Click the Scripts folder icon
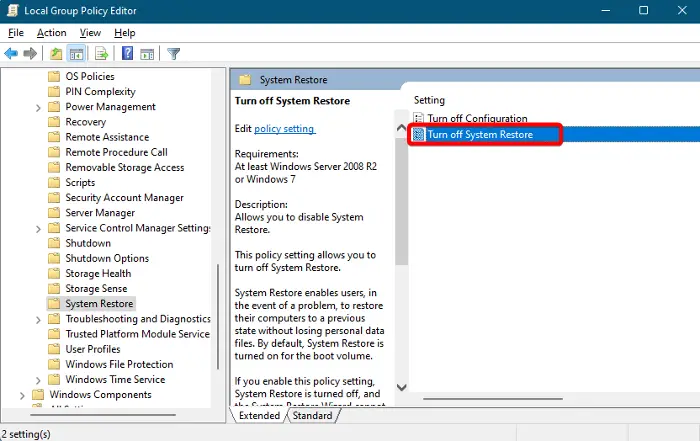 (x=54, y=183)
